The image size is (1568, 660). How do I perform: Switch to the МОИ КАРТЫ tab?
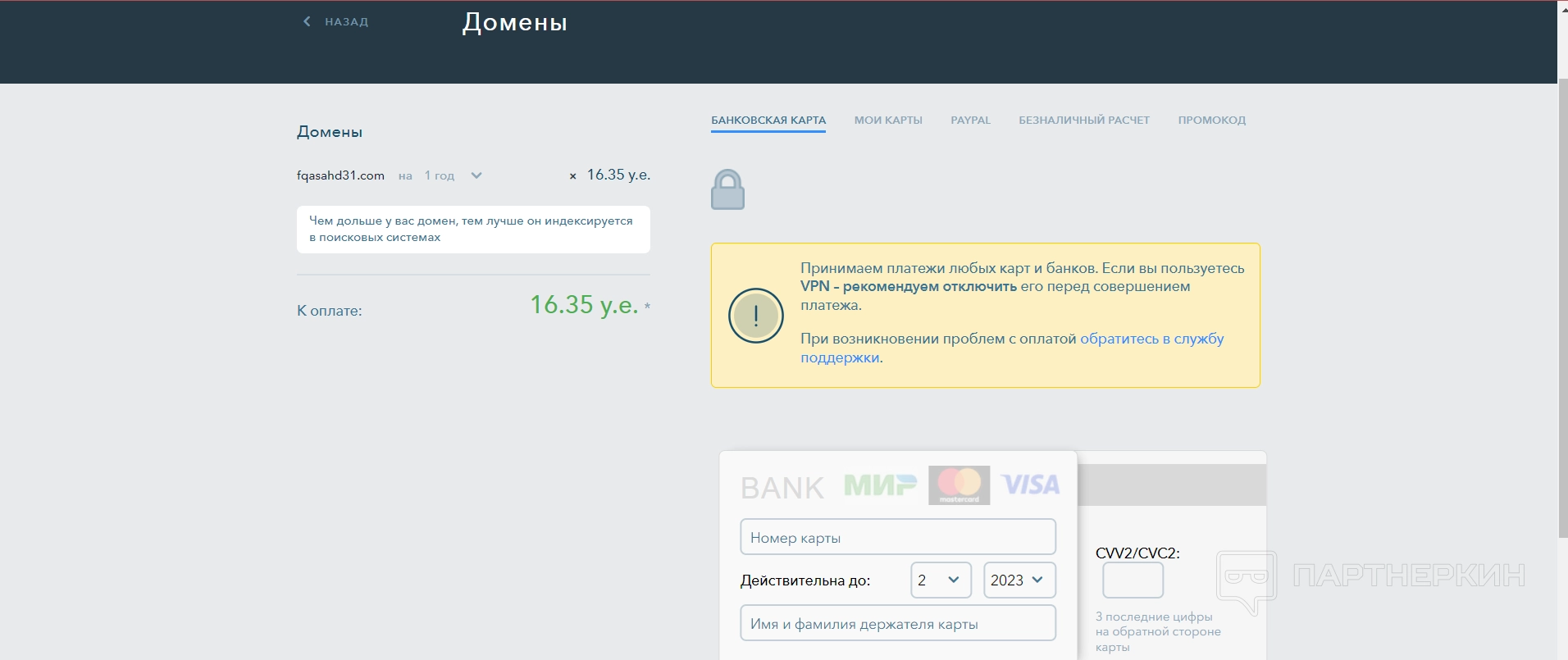888,121
